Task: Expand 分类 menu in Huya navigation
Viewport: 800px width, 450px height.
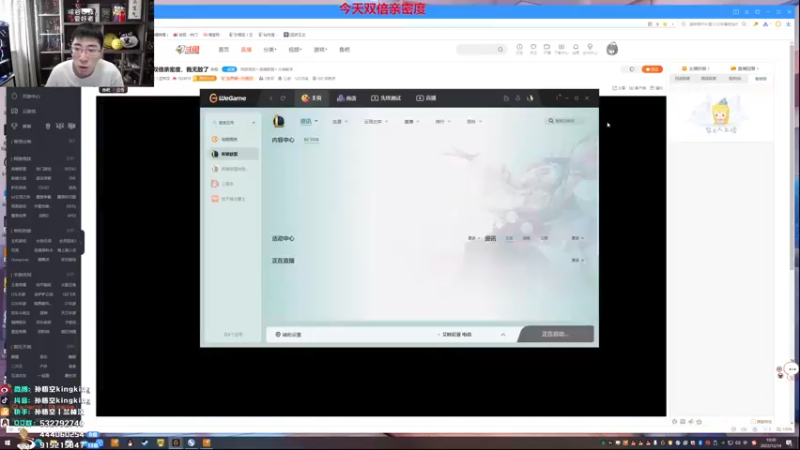Action: click(270, 49)
